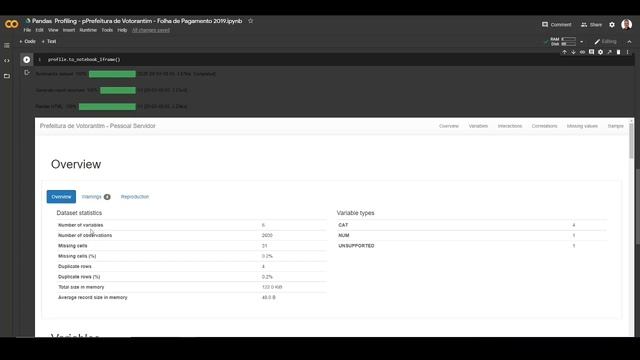
Task: Click the Colab logo icon
Action: point(11,24)
